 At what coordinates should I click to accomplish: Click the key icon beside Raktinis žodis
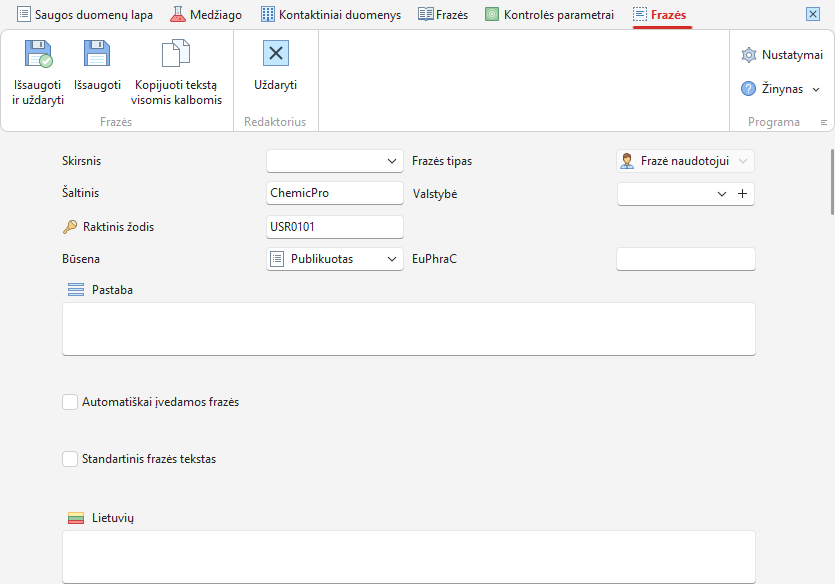[x=70, y=227]
